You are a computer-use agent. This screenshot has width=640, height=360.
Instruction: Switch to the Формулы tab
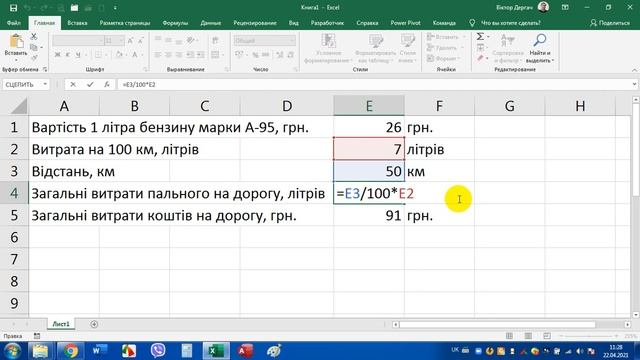175,23
